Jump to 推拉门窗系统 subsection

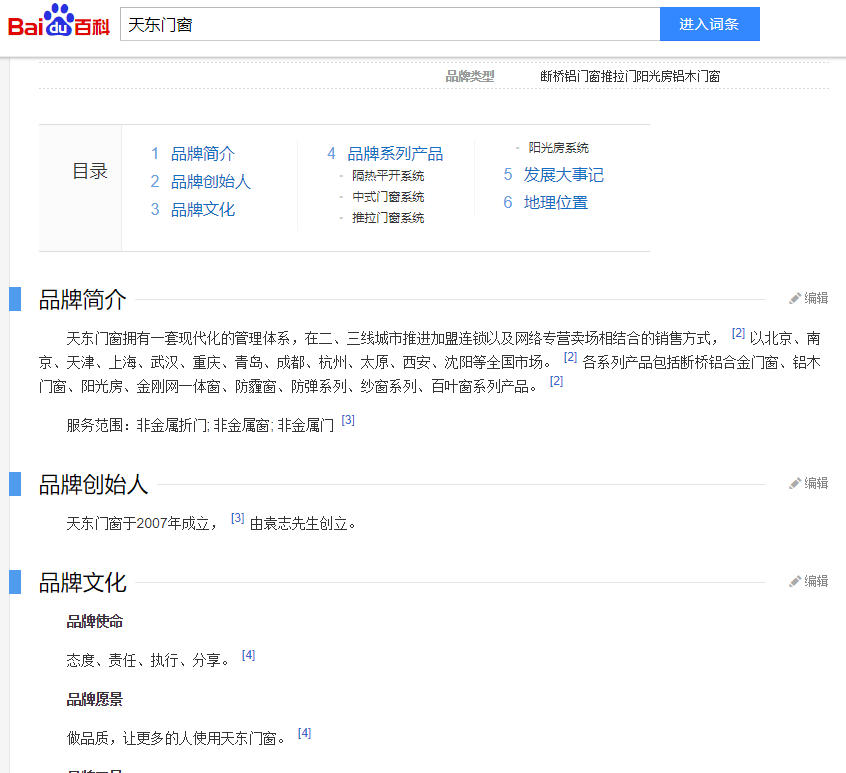pyautogui.click(x=388, y=218)
